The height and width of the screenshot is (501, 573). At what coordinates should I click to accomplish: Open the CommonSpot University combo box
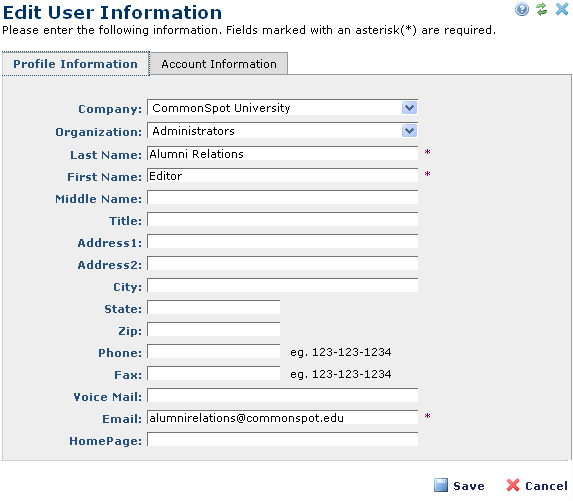click(x=282, y=108)
